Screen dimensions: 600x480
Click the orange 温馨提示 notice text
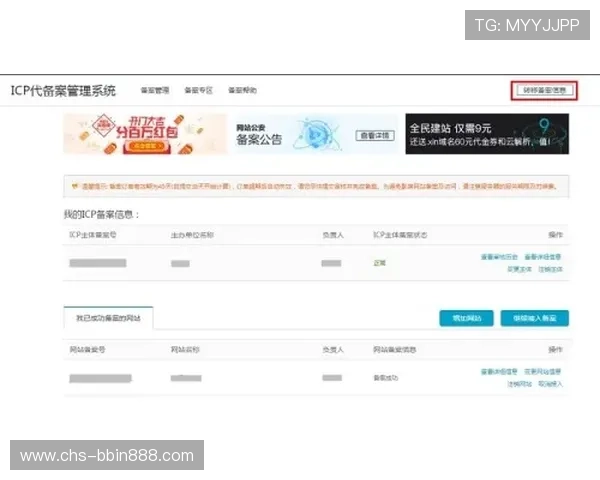[319, 186]
